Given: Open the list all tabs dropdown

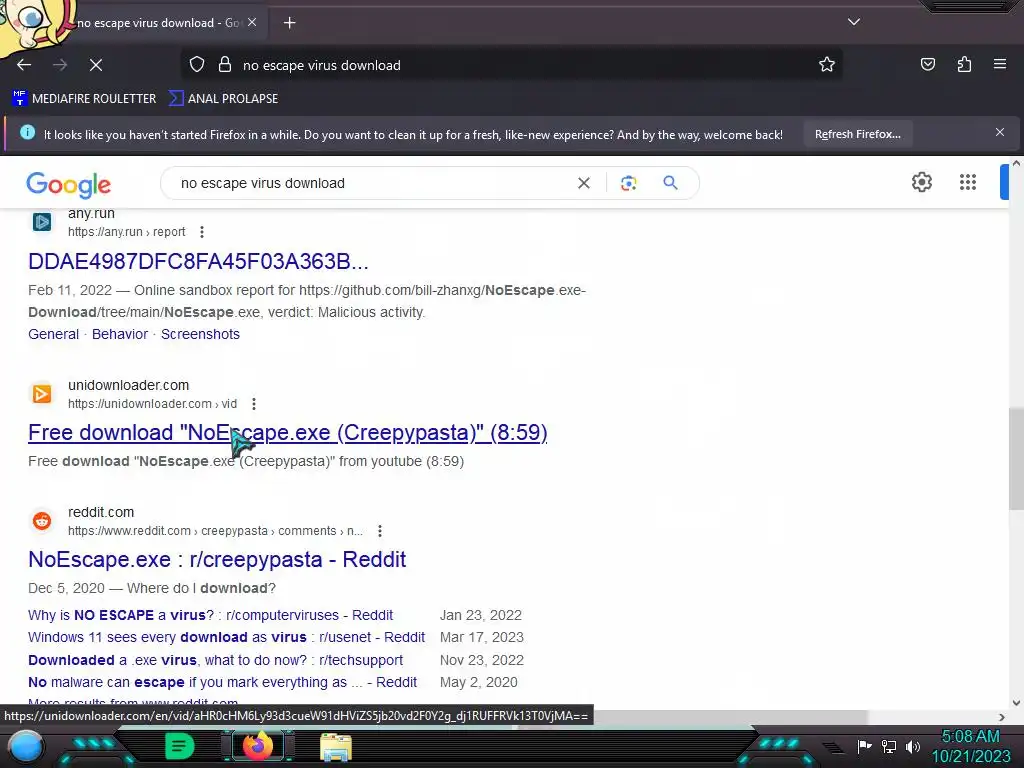Looking at the screenshot, I should [x=854, y=22].
